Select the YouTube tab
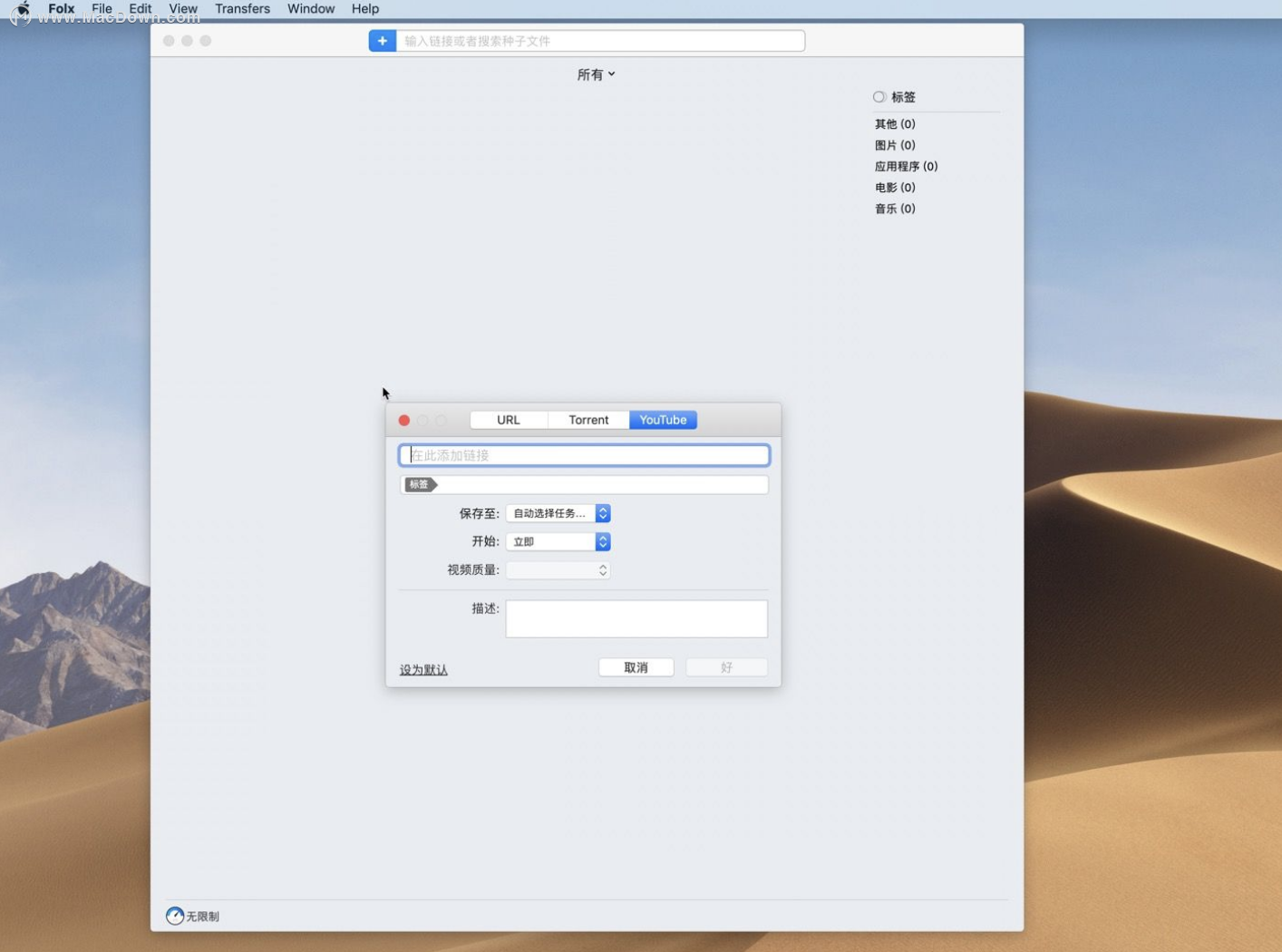Screen dimensions: 1282x952 click(663, 420)
